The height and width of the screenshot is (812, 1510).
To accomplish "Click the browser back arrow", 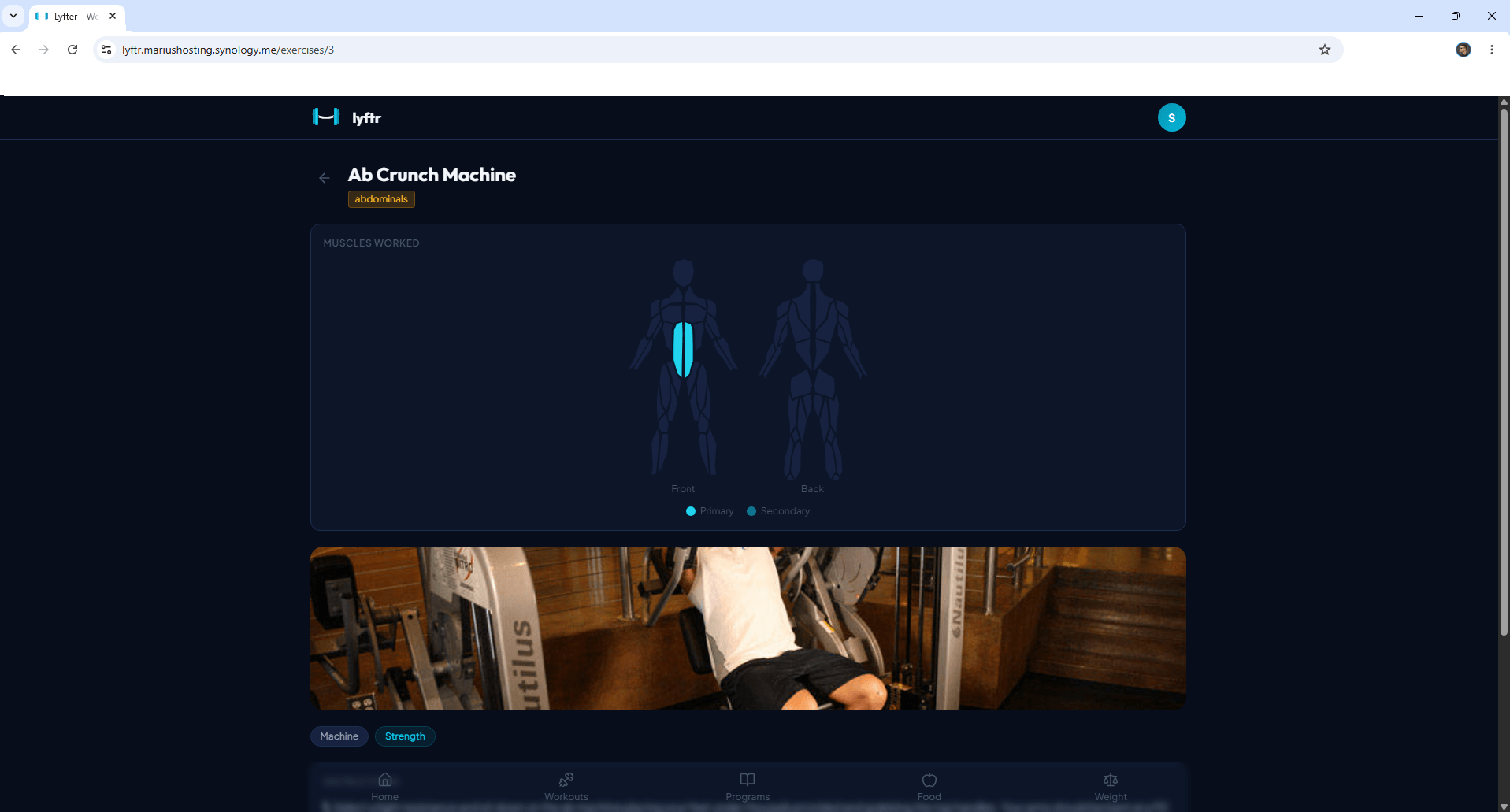I will tap(16, 50).
